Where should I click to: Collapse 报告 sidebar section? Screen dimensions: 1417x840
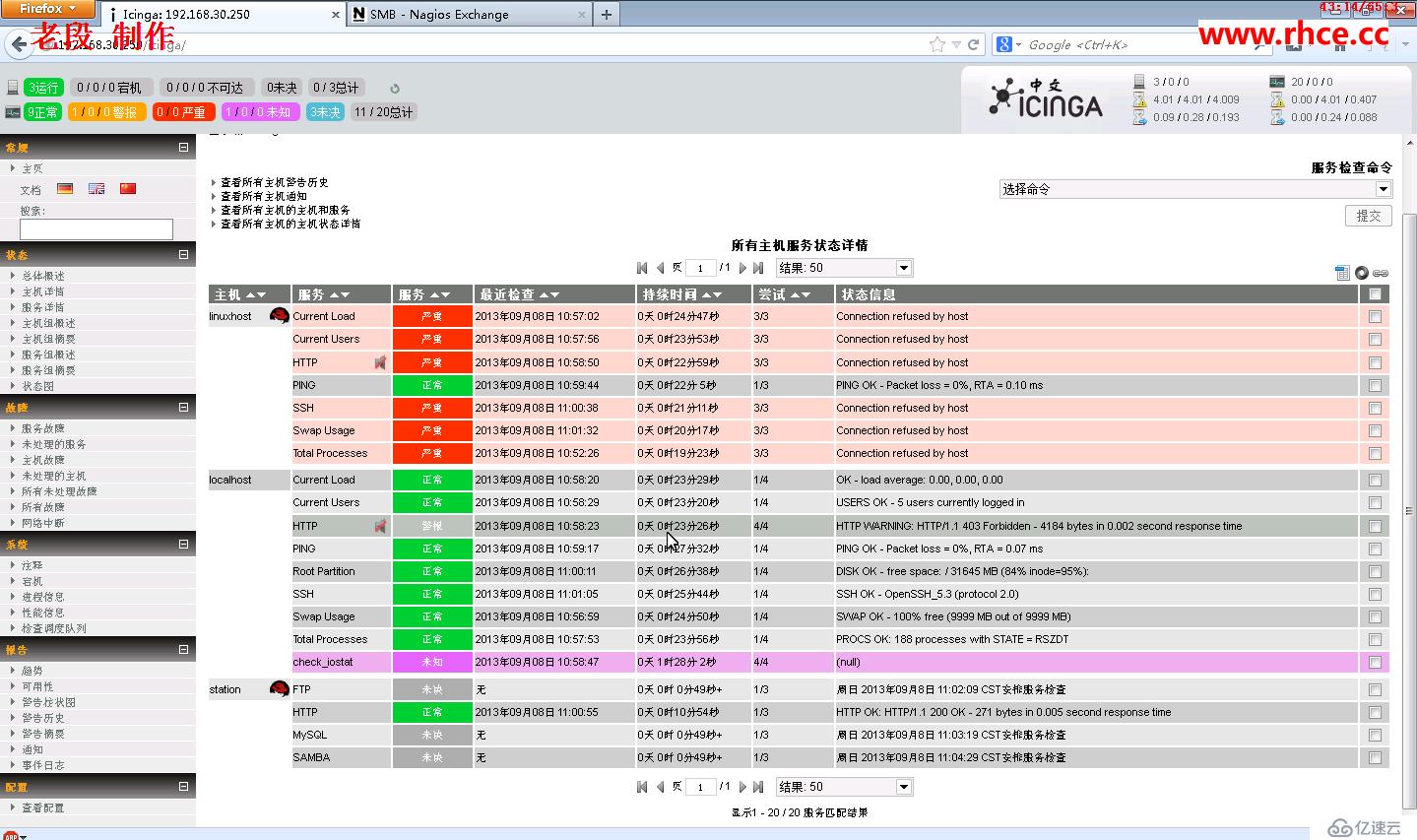183,649
